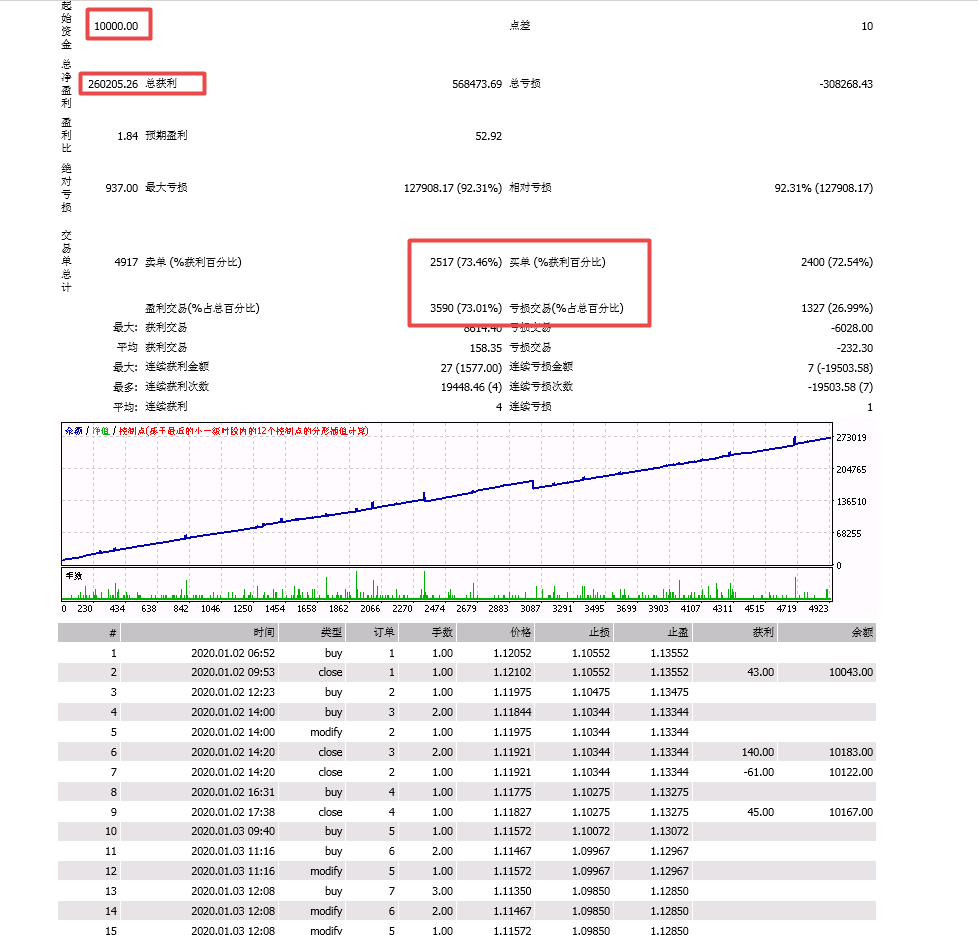978x935 pixels.
Task: Select the 总获利 value 260205.26
Action: point(119,84)
